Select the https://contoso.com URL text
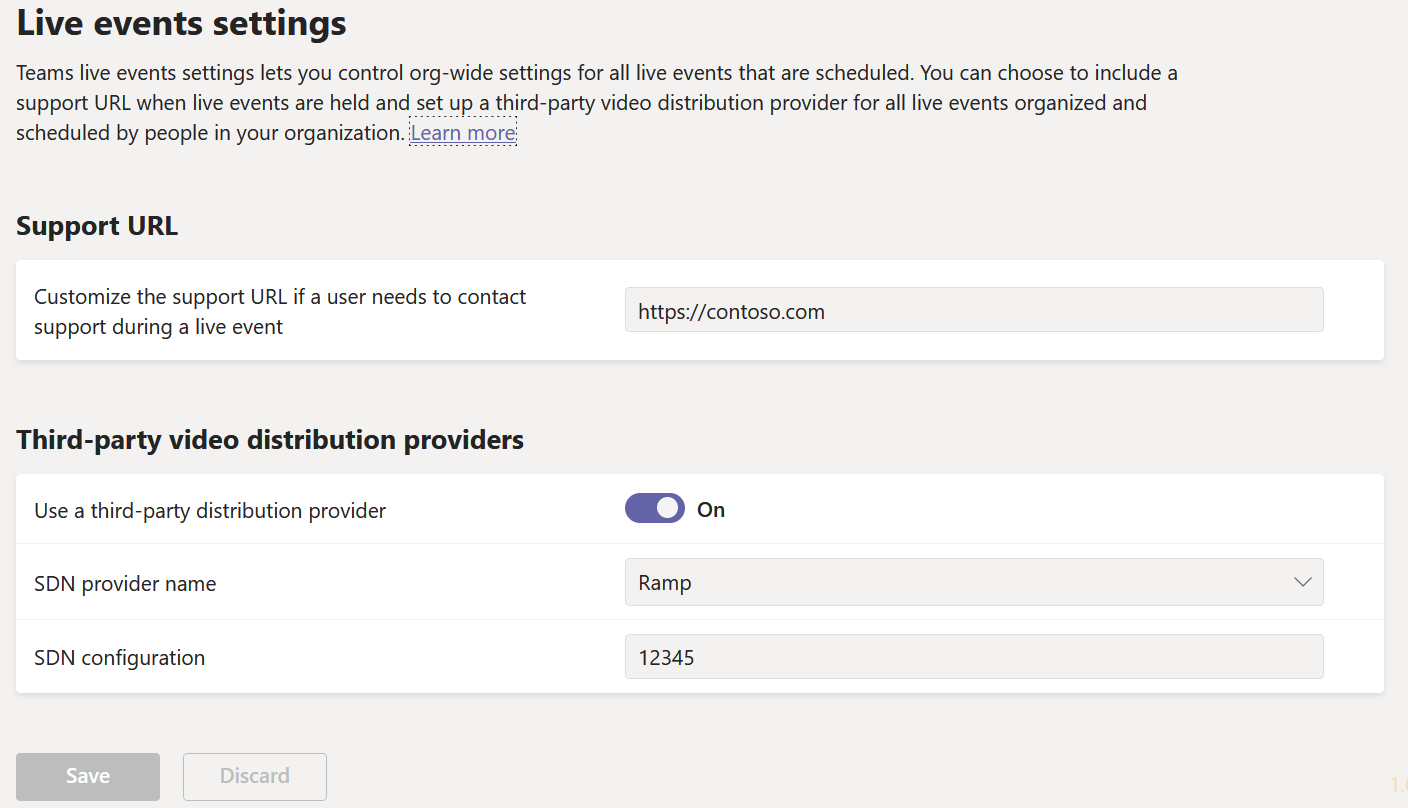 [x=729, y=311]
